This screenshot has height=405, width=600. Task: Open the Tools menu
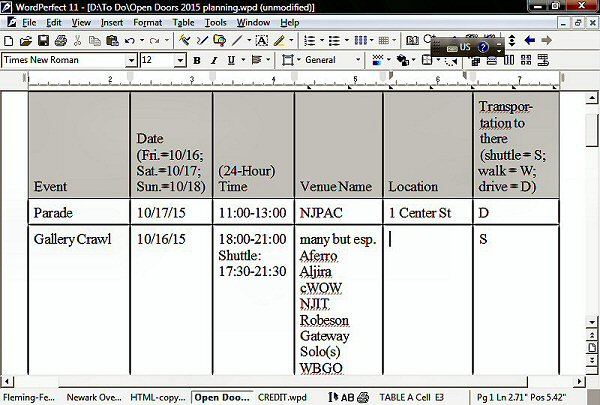pyautogui.click(x=215, y=23)
